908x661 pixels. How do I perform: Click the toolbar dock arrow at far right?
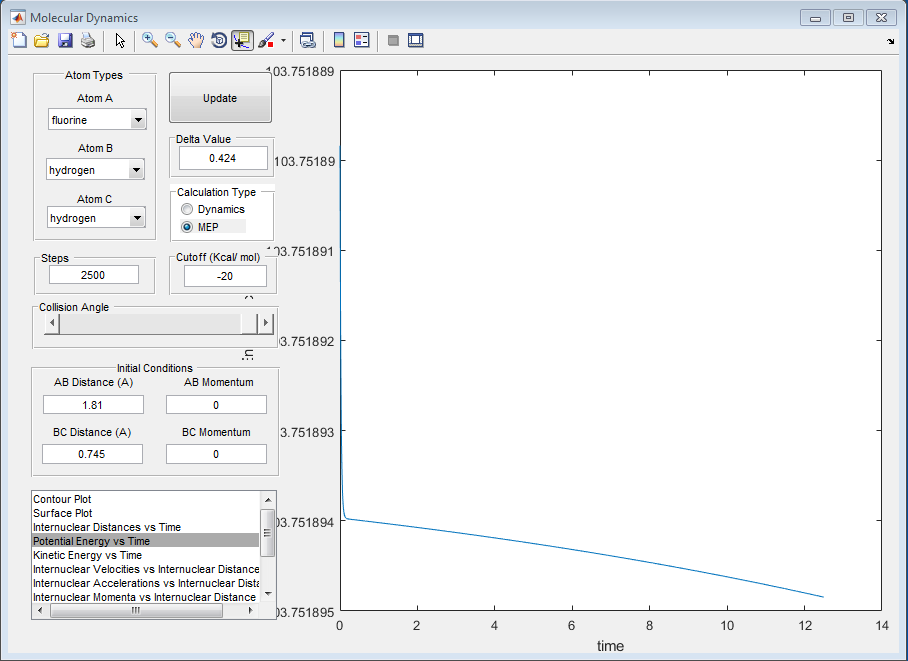point(891,41)
